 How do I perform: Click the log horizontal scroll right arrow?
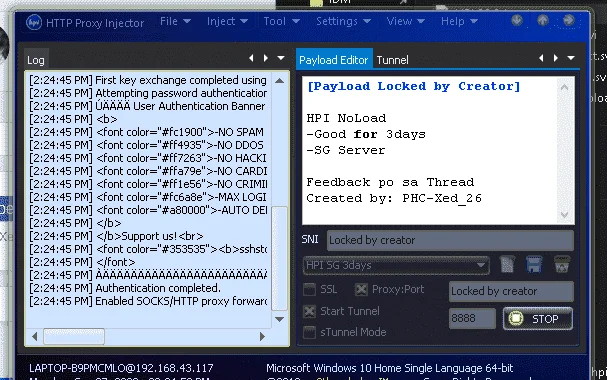click(x=262, y=336)
